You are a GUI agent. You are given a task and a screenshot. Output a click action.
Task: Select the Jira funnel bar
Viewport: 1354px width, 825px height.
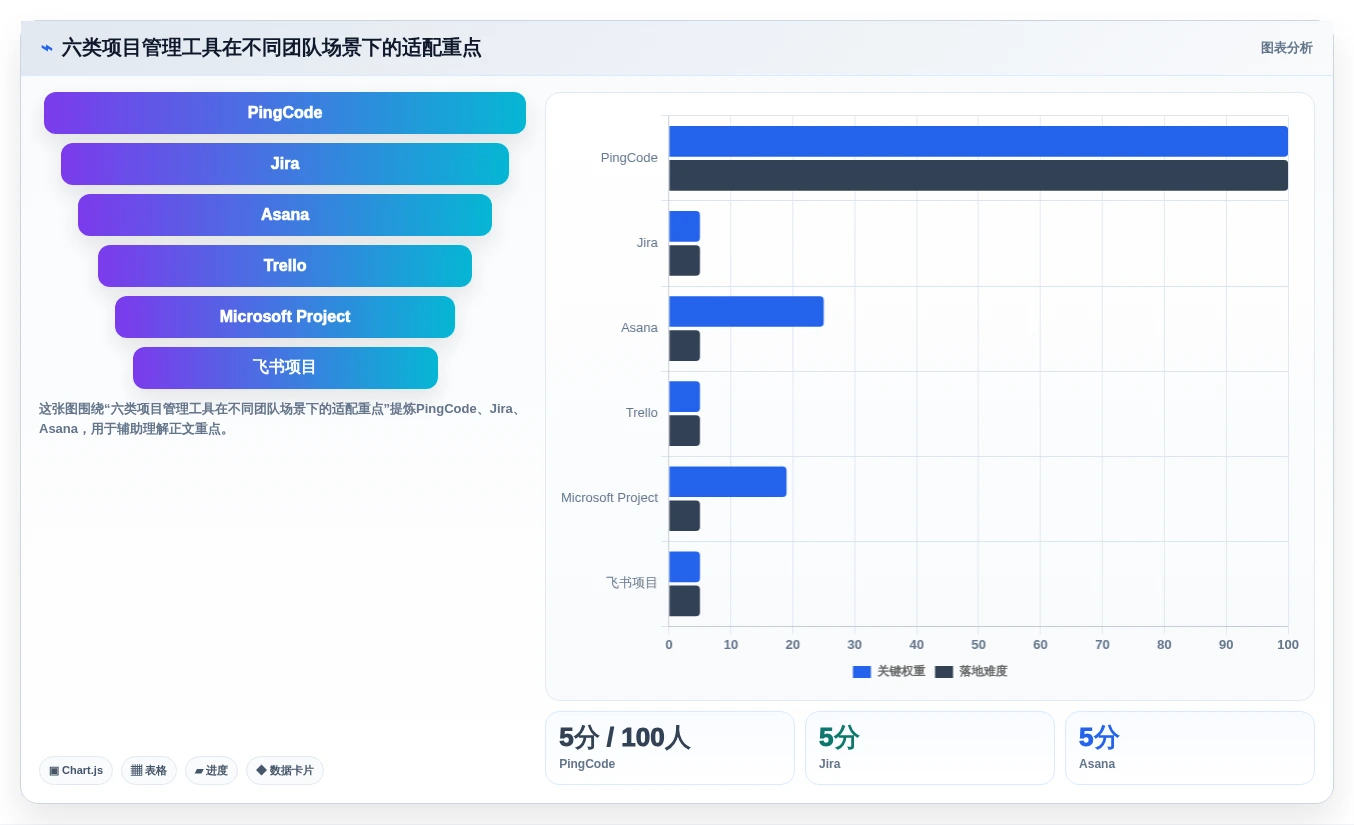[x=285, y=164]
